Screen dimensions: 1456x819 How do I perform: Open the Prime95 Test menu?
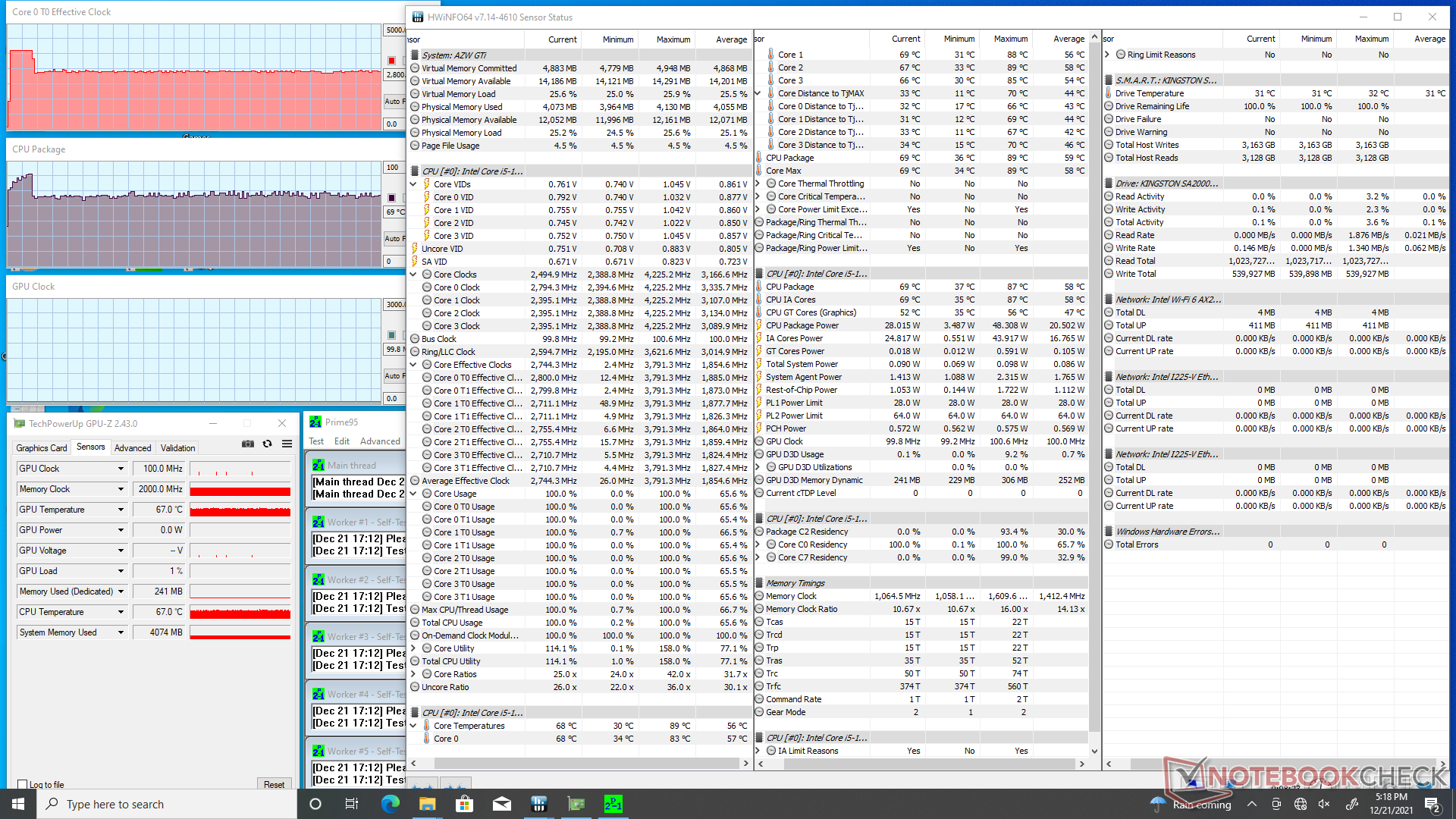tap(316, 441)
